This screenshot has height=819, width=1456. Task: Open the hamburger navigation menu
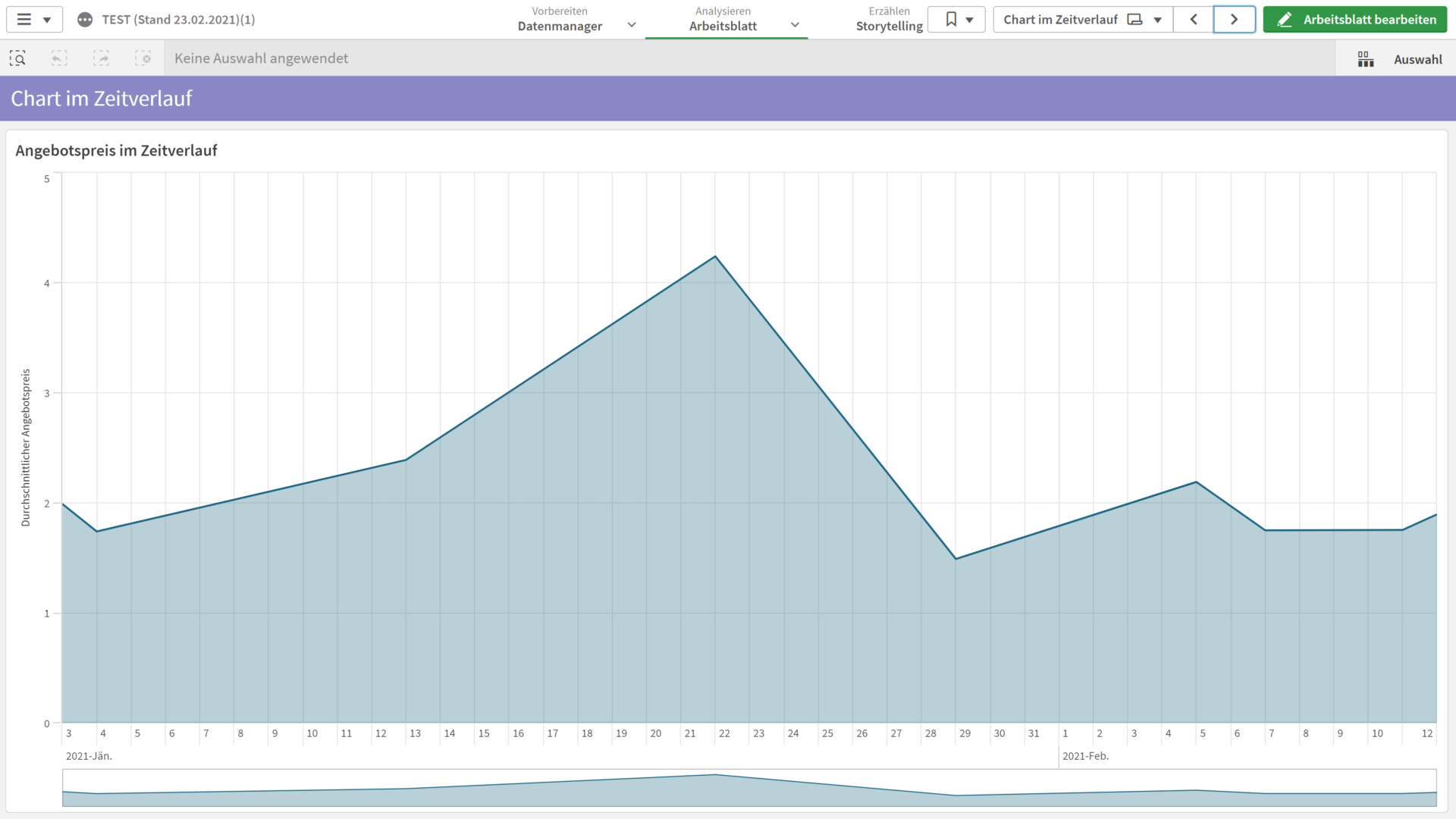[24, 20]
